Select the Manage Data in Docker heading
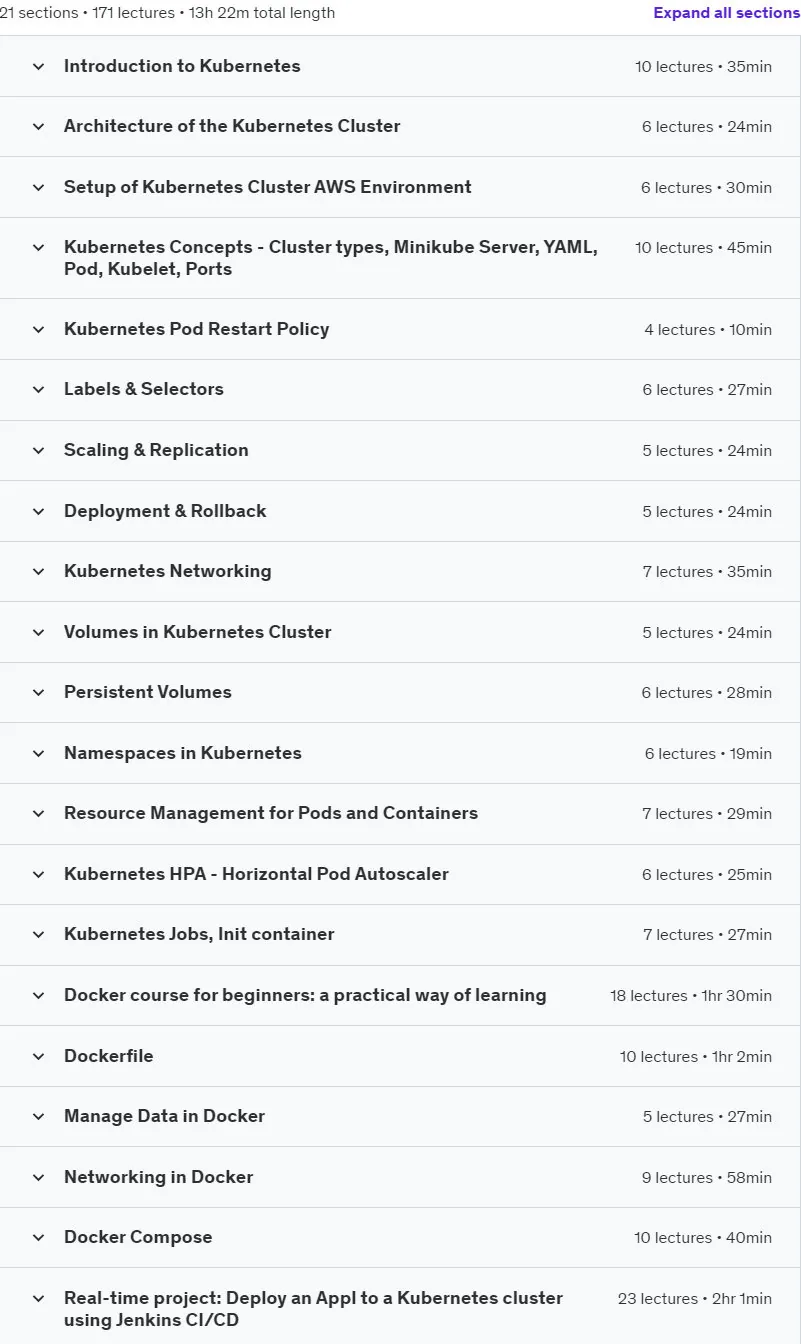This screenshot has height=1344, width=801. 164,1116
